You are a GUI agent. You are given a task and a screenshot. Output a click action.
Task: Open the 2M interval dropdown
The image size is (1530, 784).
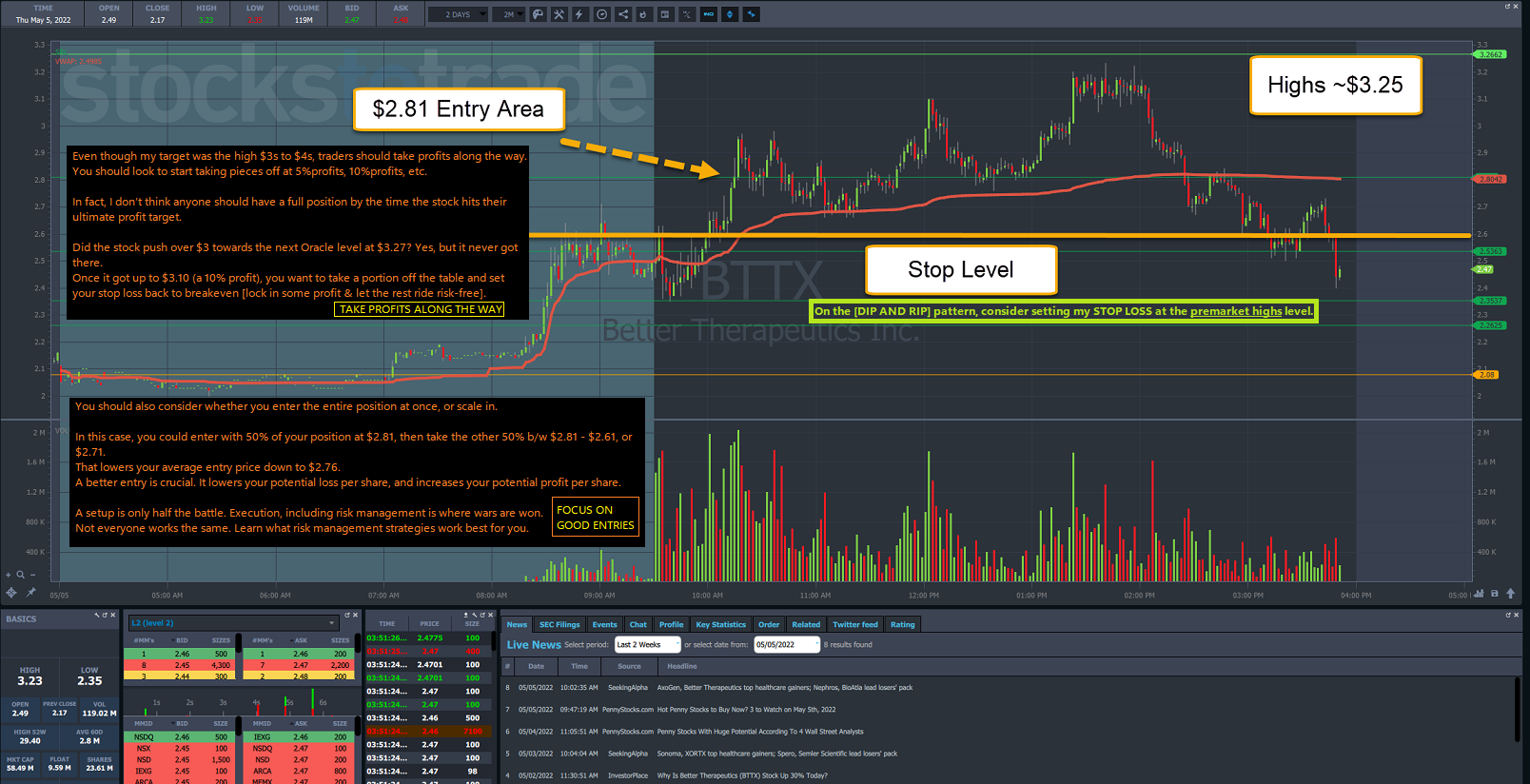[508, 14]
